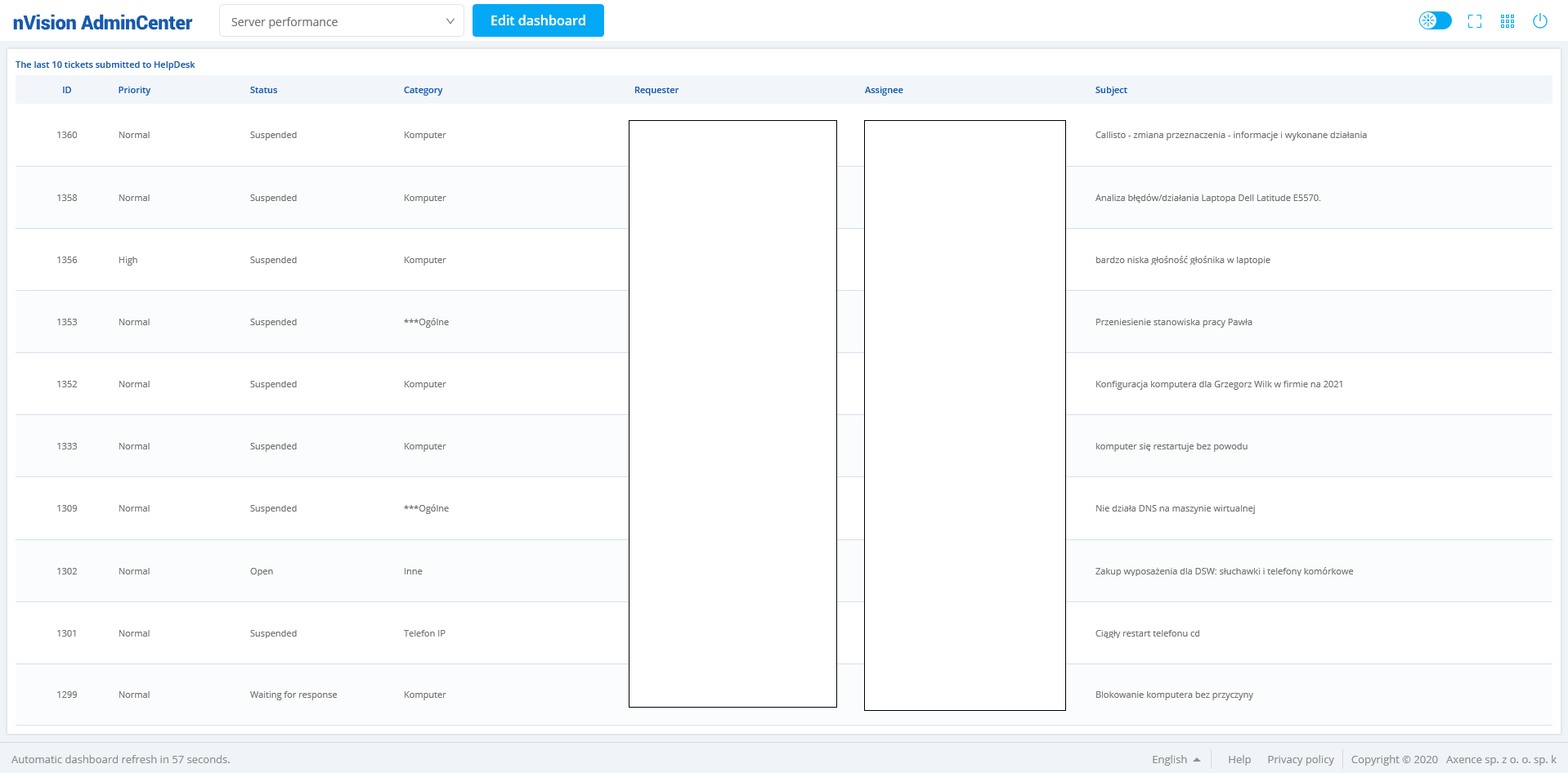
Task: Open the apps grid menu icon
Action: (x=1508, y=21)
